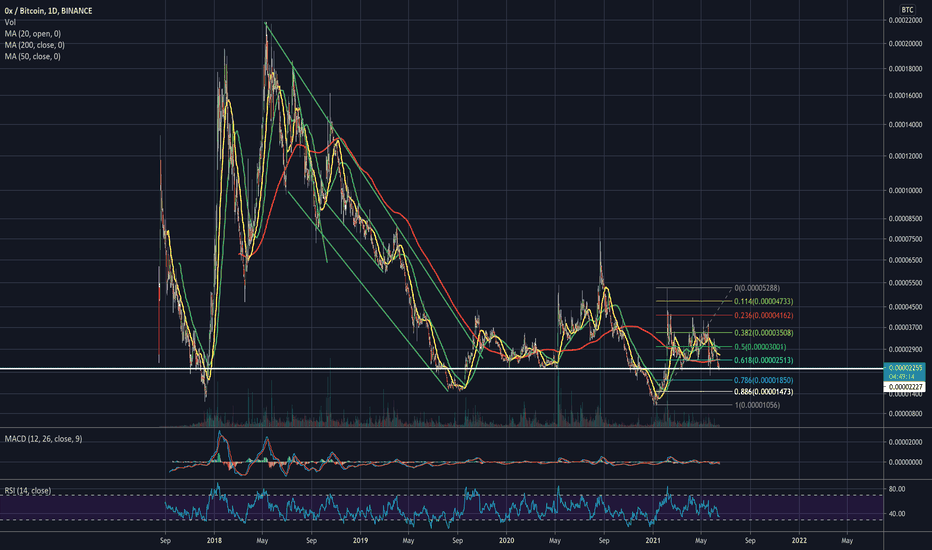Click the RSI axis value 80.00

point(897,489)
